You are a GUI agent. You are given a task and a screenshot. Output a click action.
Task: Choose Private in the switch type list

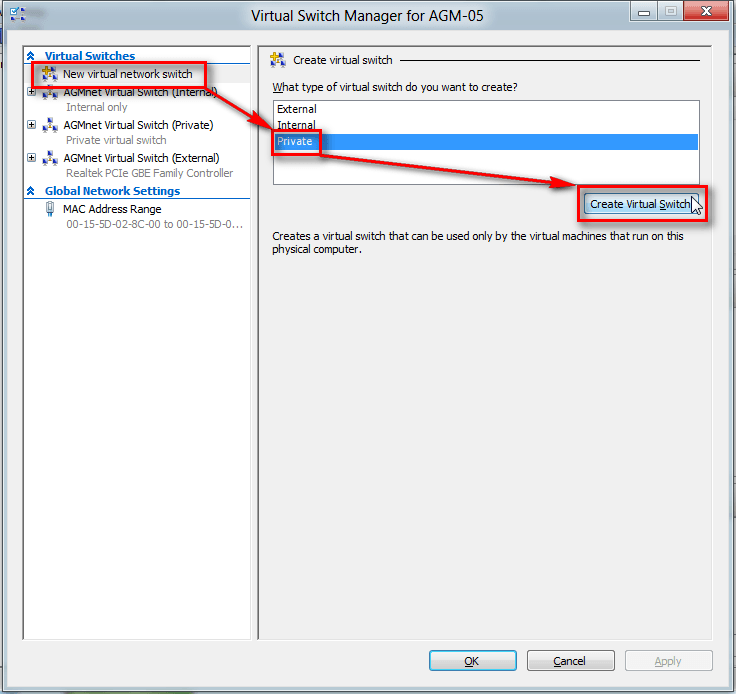tap(295, 142)
